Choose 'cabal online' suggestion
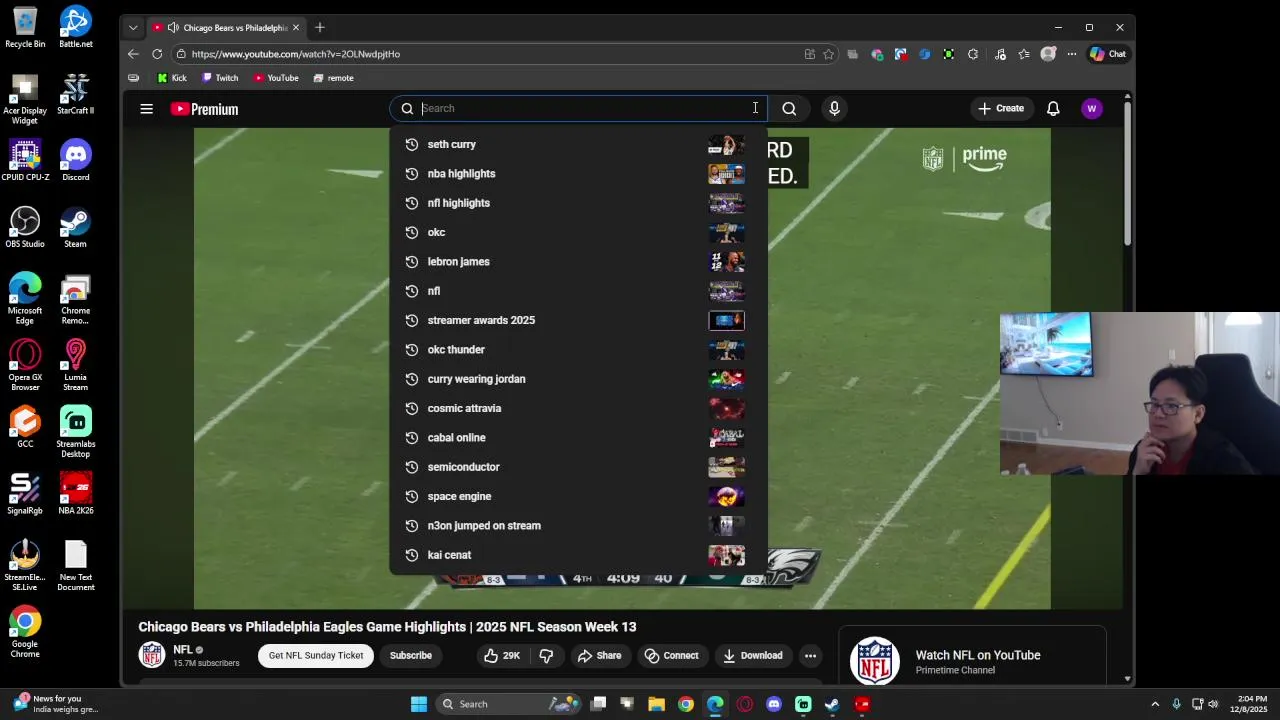The width and height of the screenshot is (1280, 720). click(x=578, y=438)
